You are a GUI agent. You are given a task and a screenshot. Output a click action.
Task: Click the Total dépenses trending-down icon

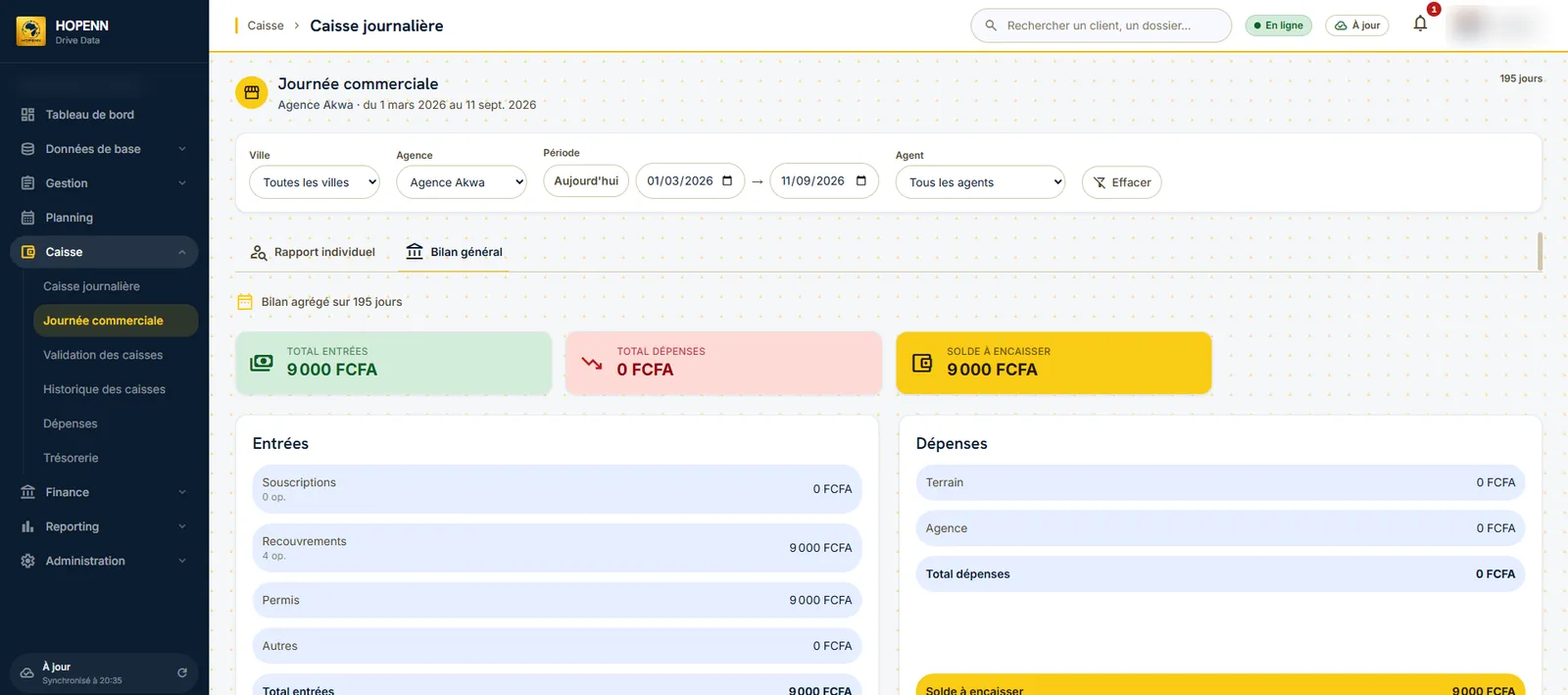[592, 363]
